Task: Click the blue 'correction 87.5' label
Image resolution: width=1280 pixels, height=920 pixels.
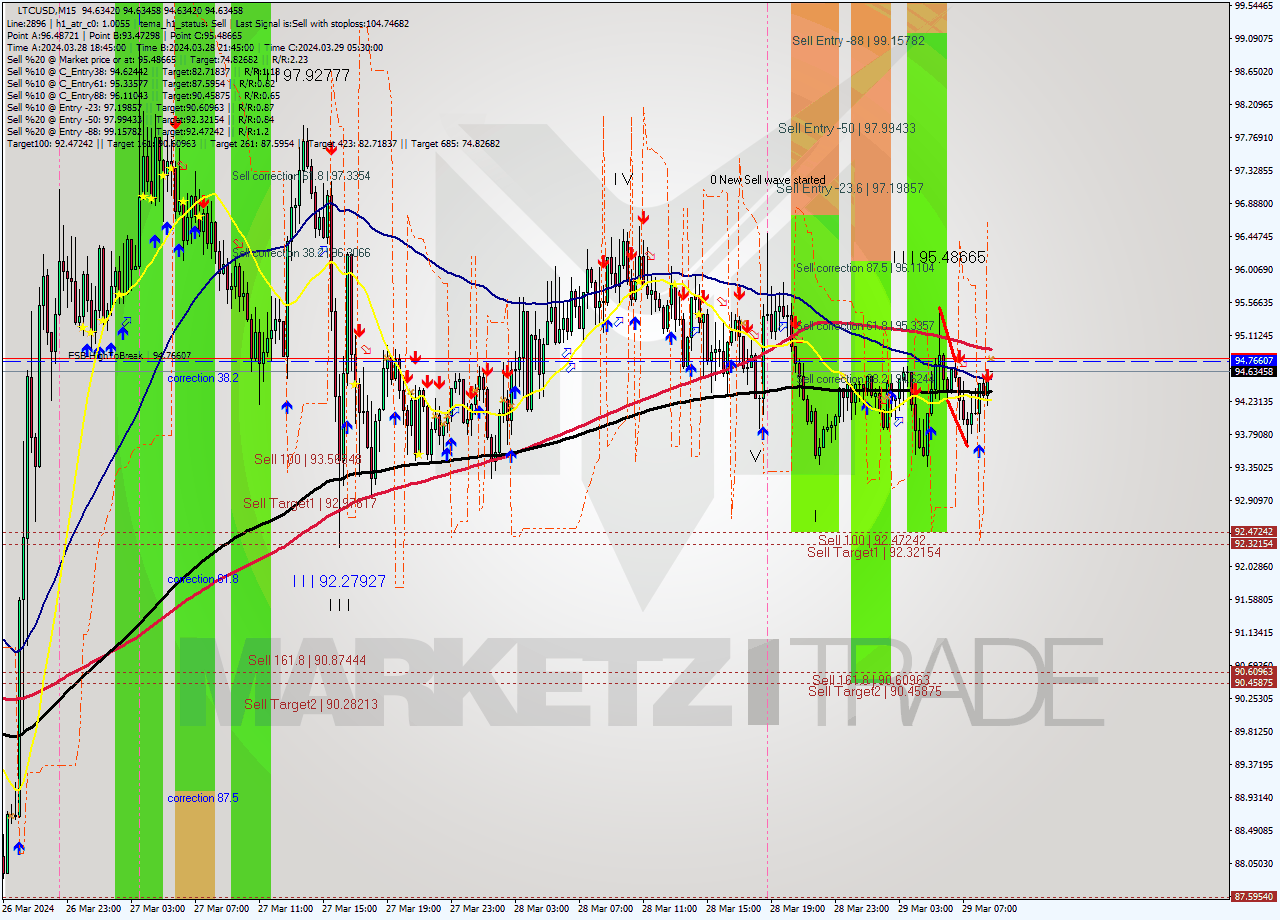Action: pos(203,798)
